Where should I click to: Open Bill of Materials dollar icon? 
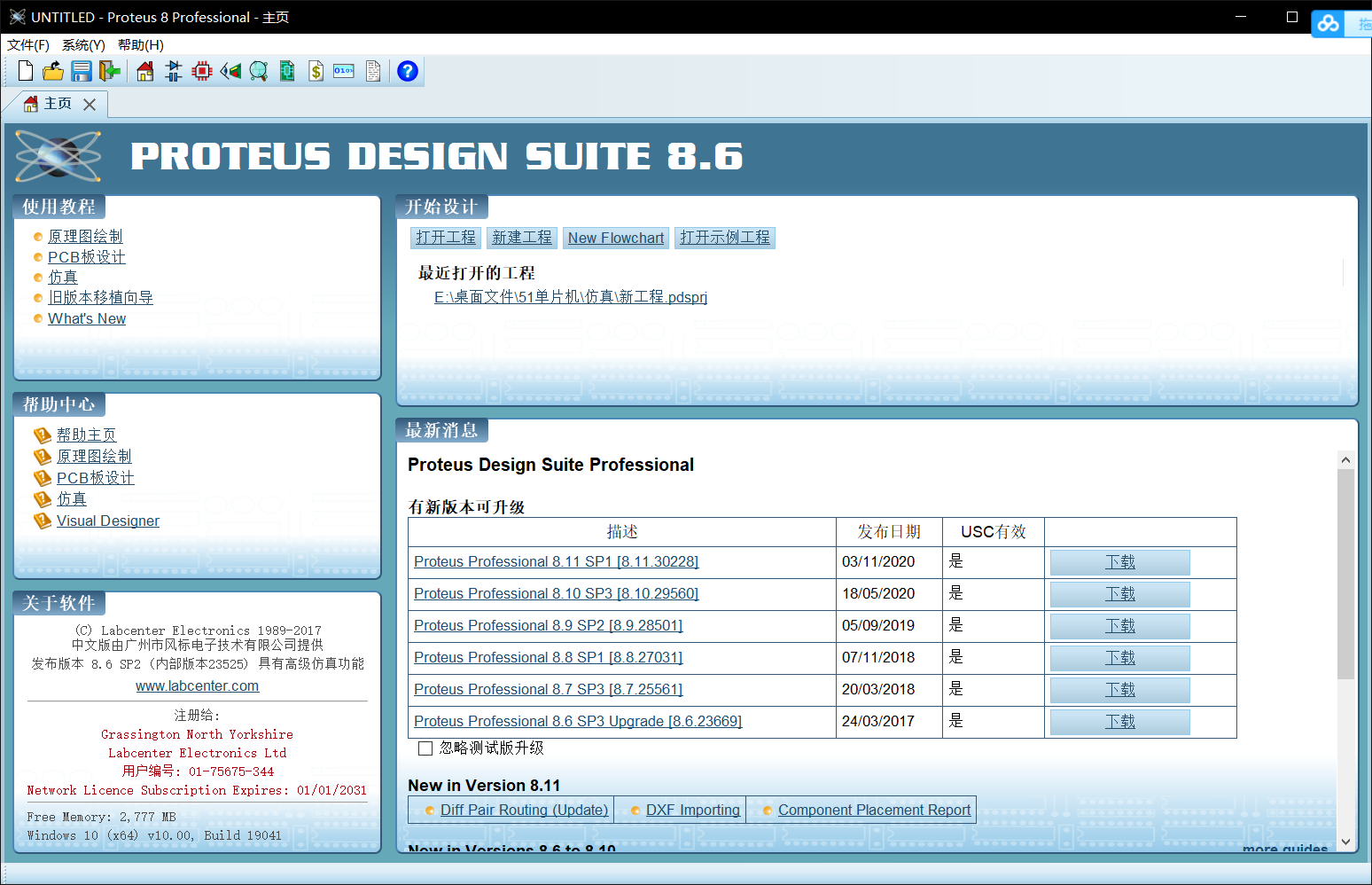coord(316,71)
